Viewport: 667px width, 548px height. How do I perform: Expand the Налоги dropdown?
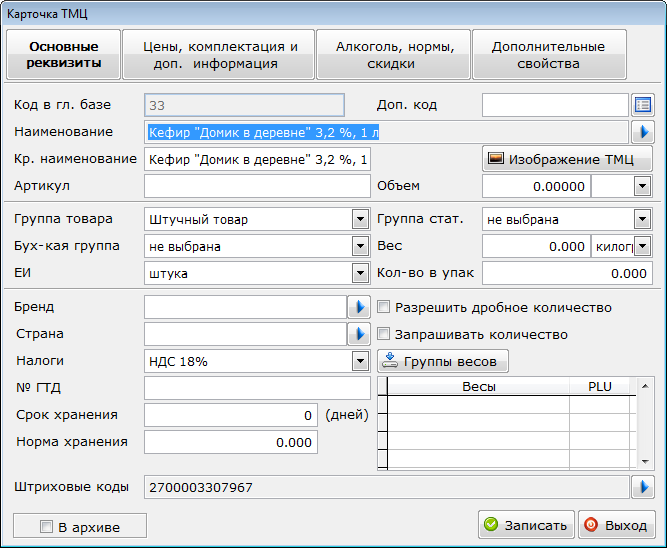360,361
